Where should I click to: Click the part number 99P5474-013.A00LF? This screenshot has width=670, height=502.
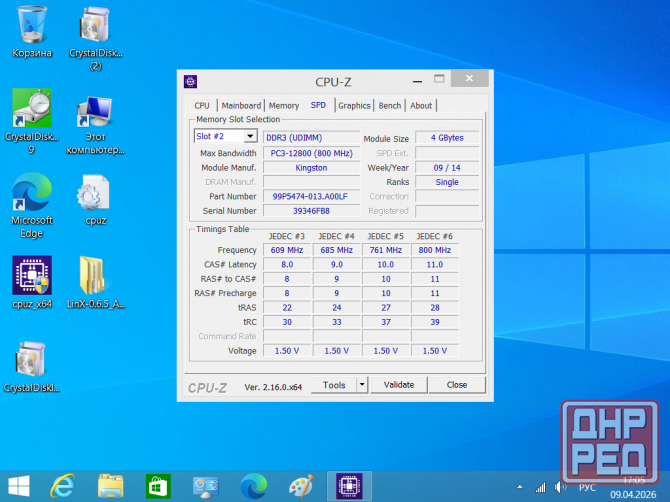(311, 196)
